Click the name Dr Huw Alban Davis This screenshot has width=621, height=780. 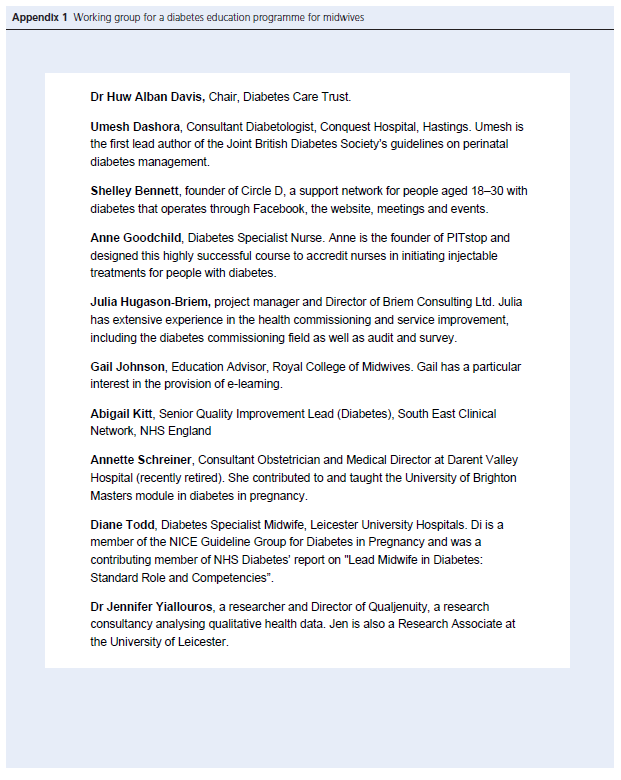pos(148,97)
